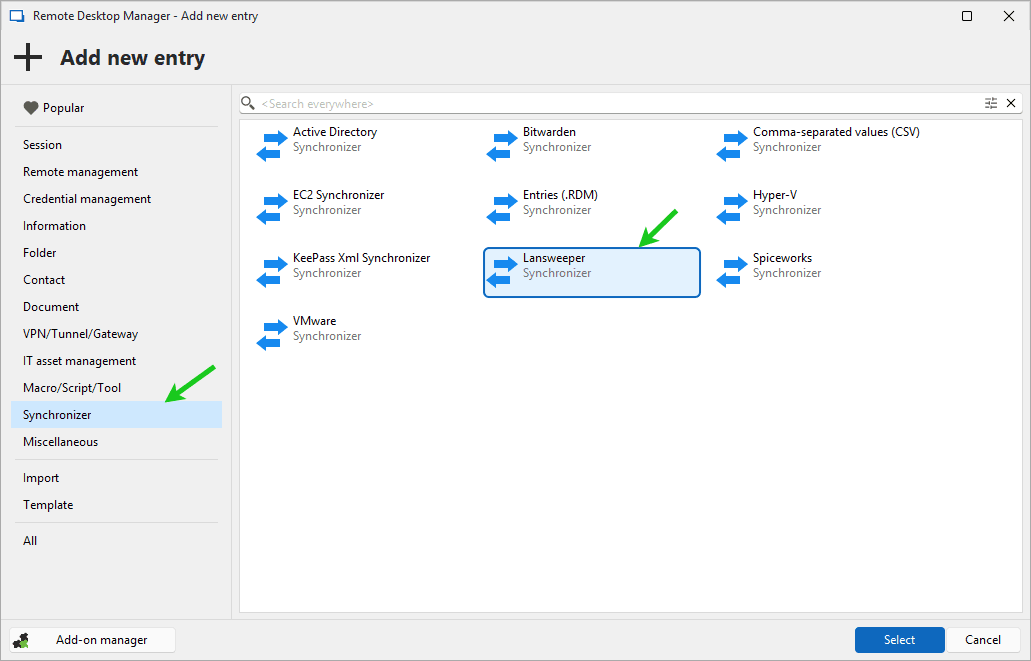
Task: Select the Bitwarden synchronizer icon
Action: (x=501, y=140)
